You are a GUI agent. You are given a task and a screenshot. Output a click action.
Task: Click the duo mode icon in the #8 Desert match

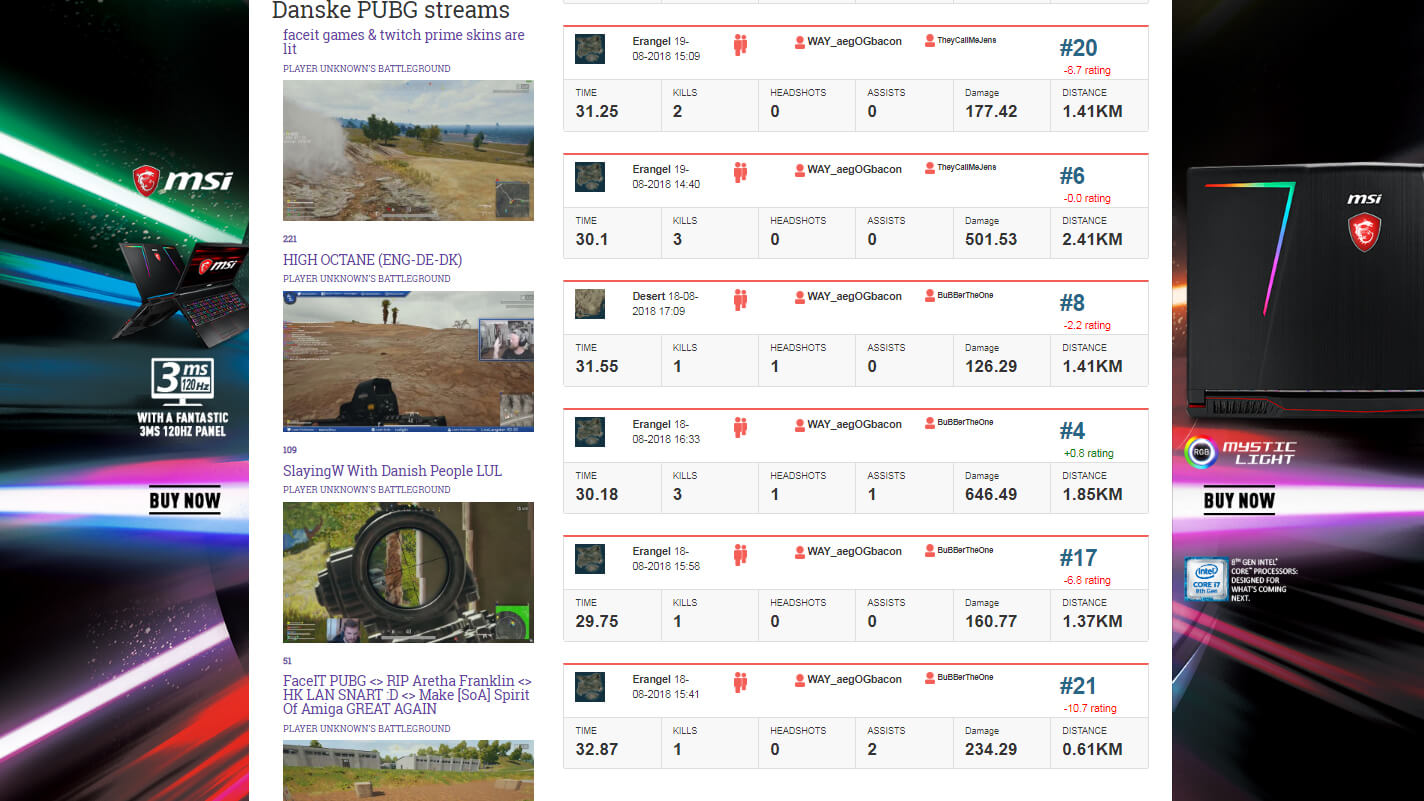pos(740,300)
